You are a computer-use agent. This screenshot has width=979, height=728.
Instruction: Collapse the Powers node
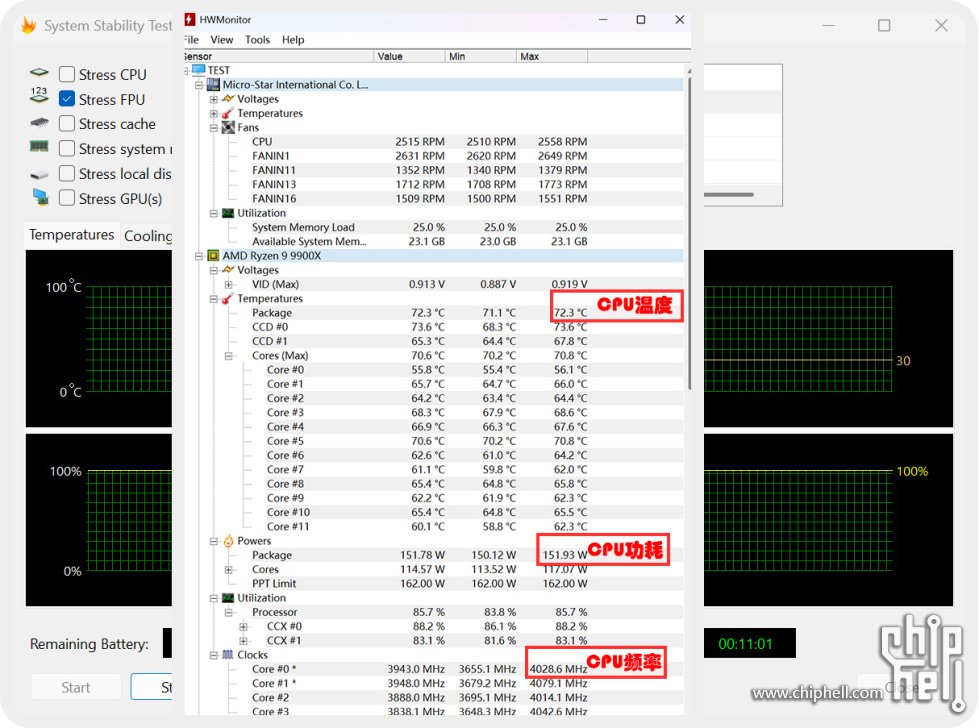(214, 541)
